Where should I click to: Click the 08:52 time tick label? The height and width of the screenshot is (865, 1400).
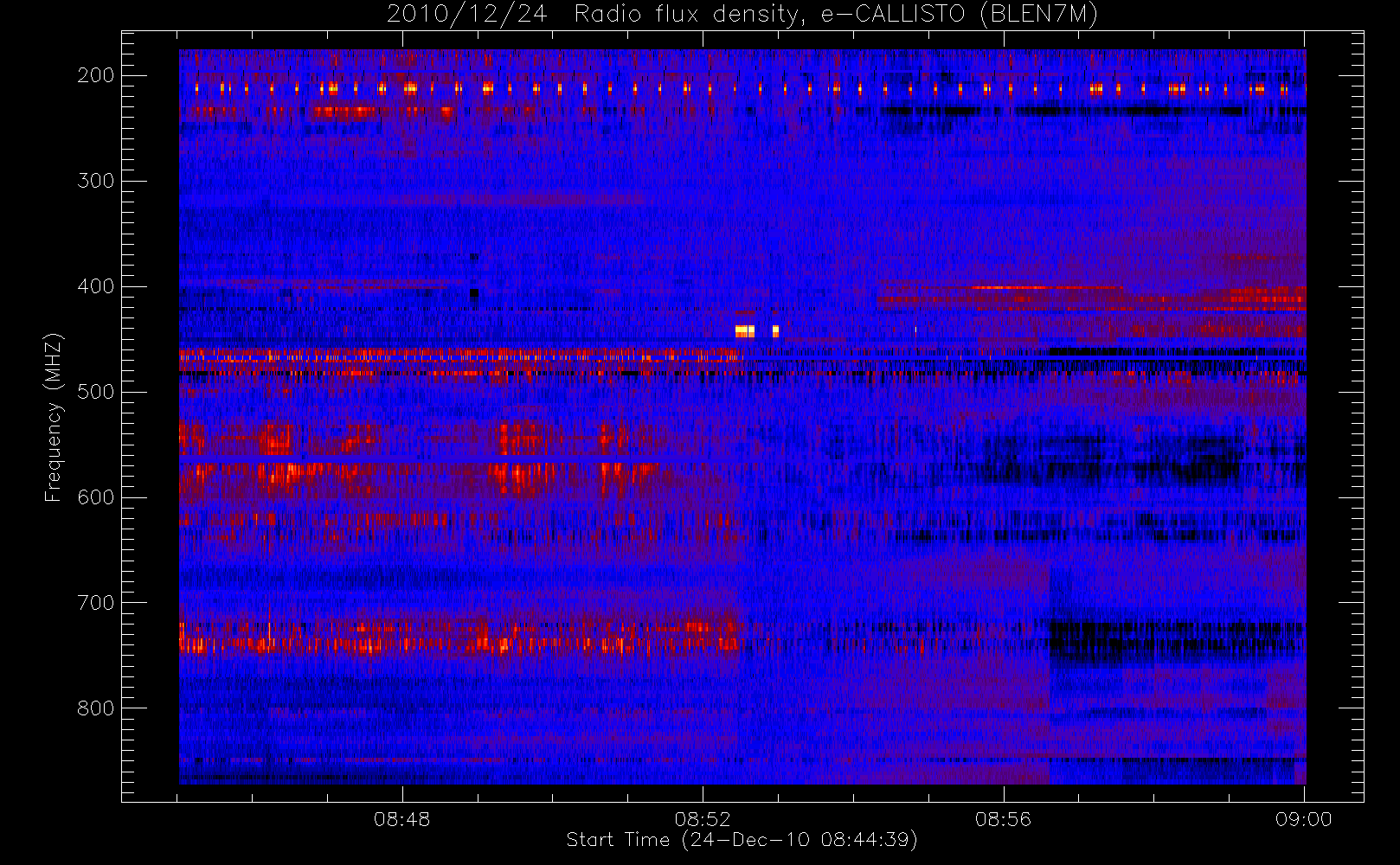703,819
